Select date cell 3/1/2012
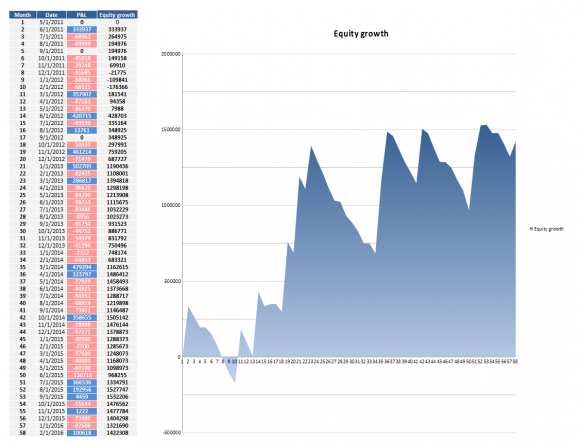Screen dimensions: 580x443 pyautogui.click(x=51, y=94)
